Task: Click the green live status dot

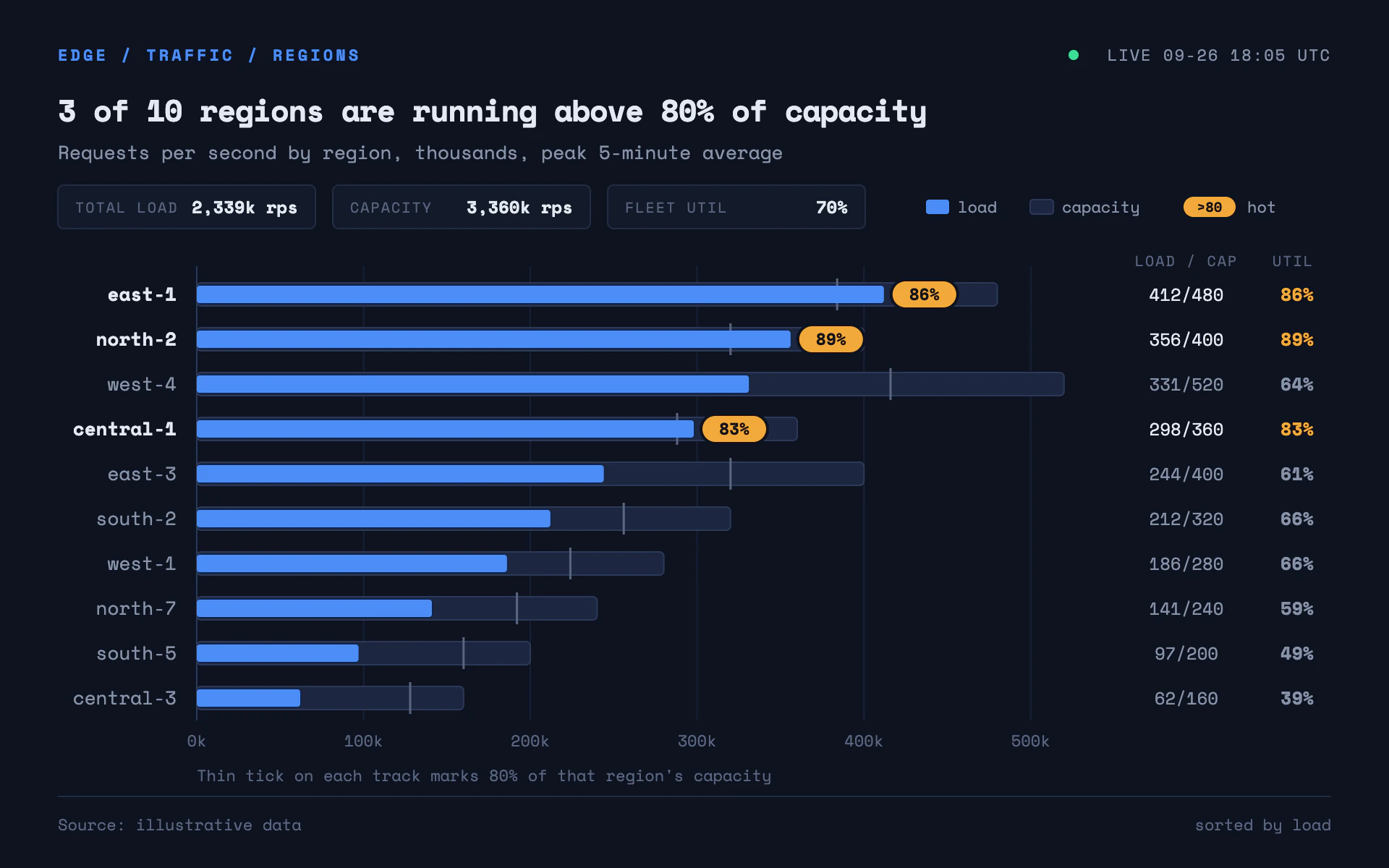Action: pyautogui.click(x=1074, y=55)
